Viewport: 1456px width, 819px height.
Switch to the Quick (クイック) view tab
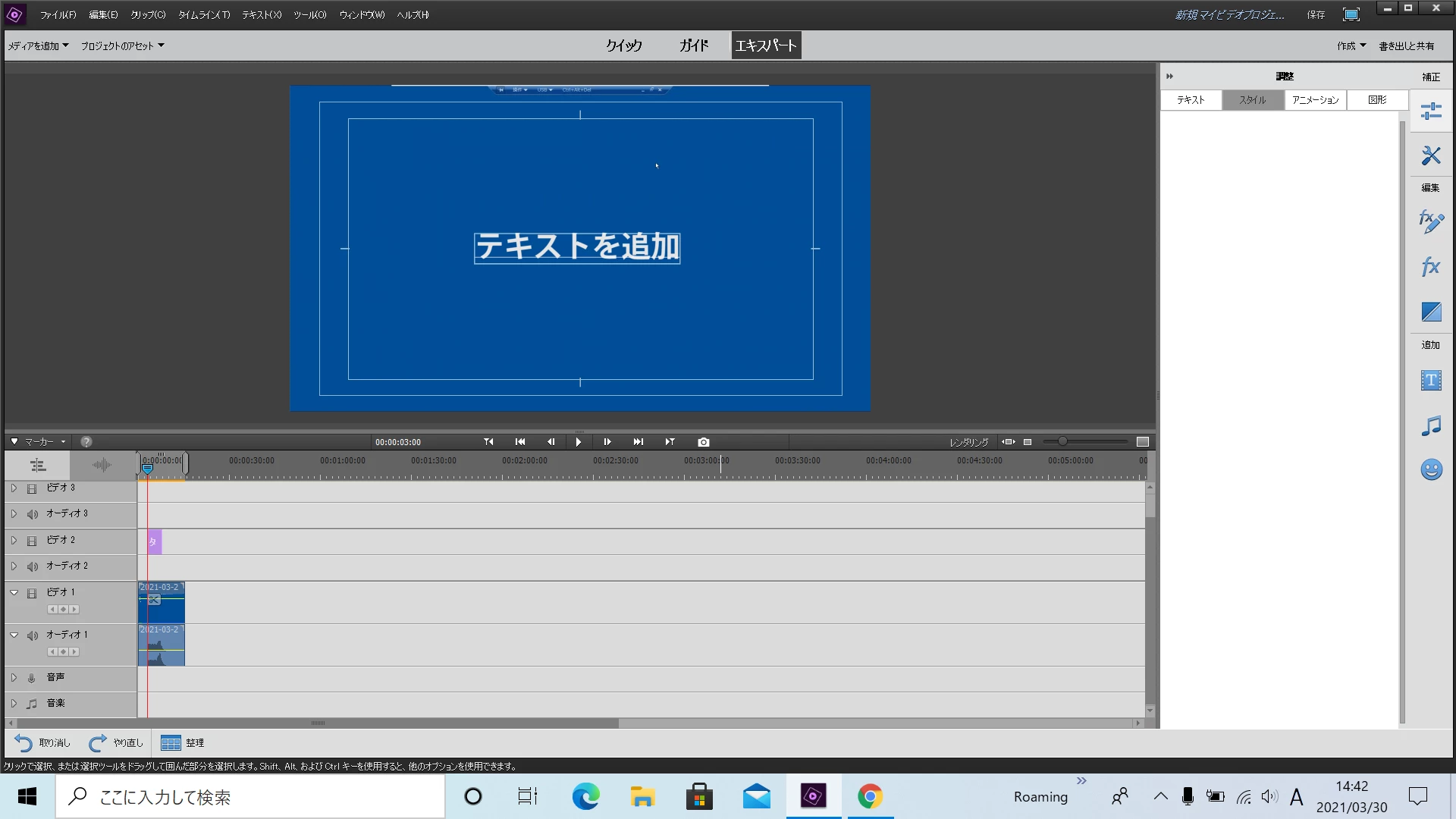pos(623,45)
